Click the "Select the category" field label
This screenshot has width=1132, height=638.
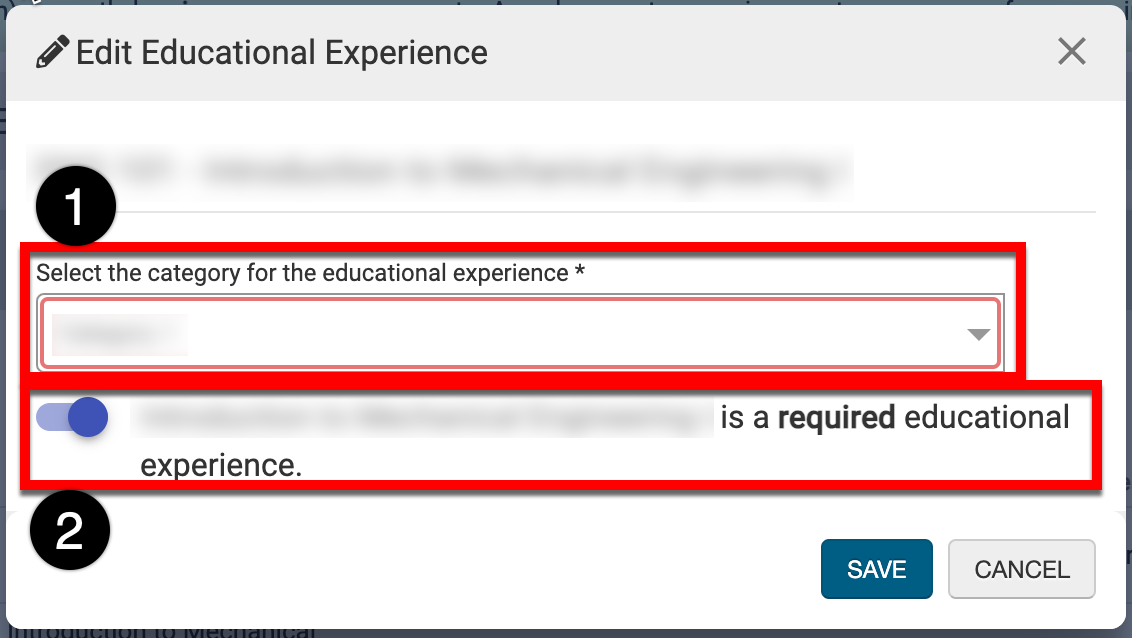(302, 273)
